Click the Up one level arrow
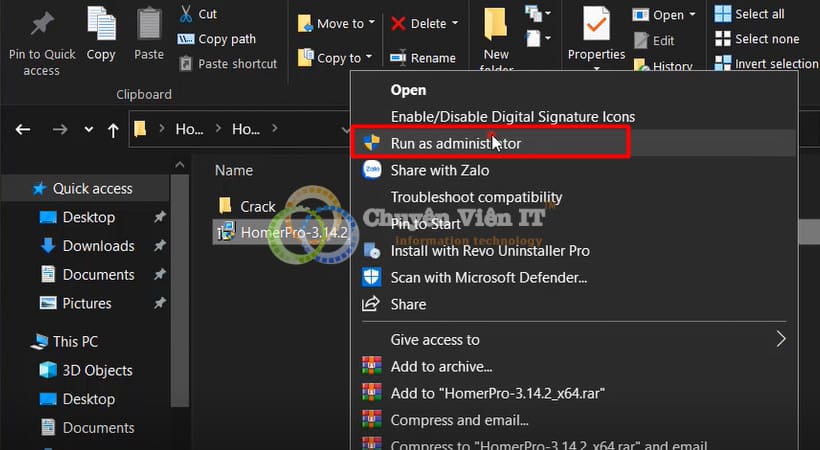 click(113, 130)
